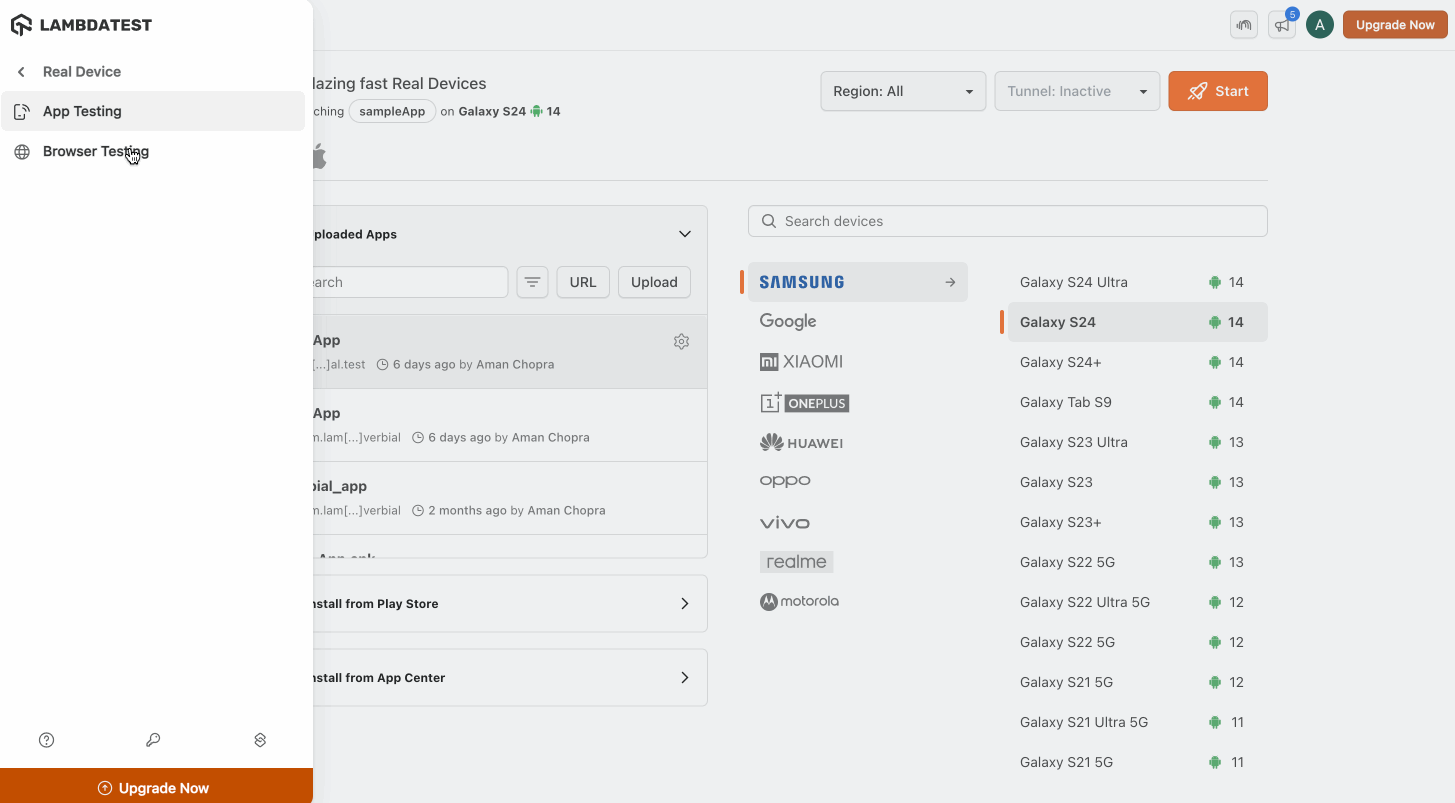The image size is (1455, 803).
Task: Choose Galaxy Tab S9 device
Action: click(1138, 402)
